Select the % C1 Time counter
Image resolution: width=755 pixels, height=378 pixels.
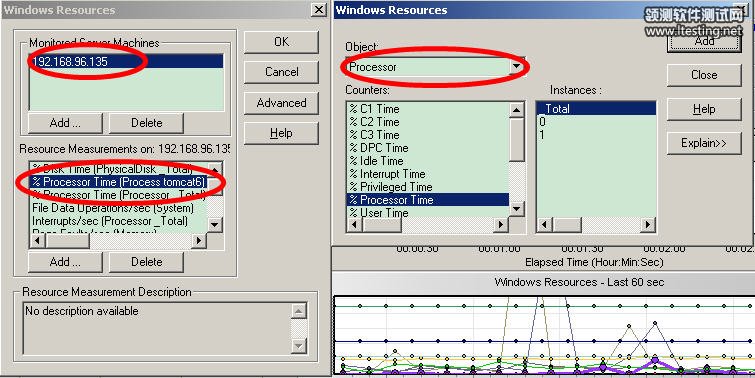click(x=428, y=109)
